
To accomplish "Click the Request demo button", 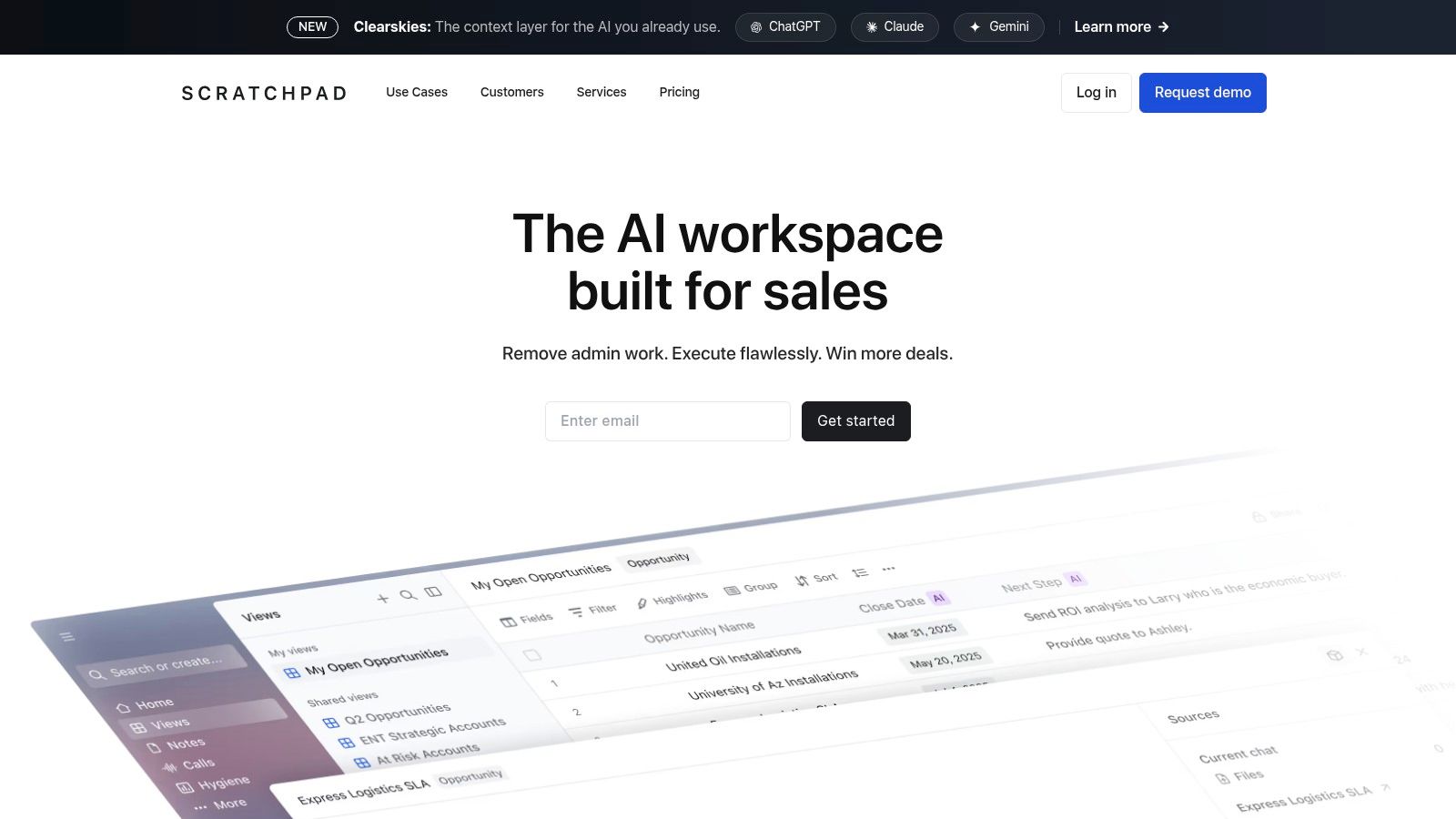I will pos(1203,93).
